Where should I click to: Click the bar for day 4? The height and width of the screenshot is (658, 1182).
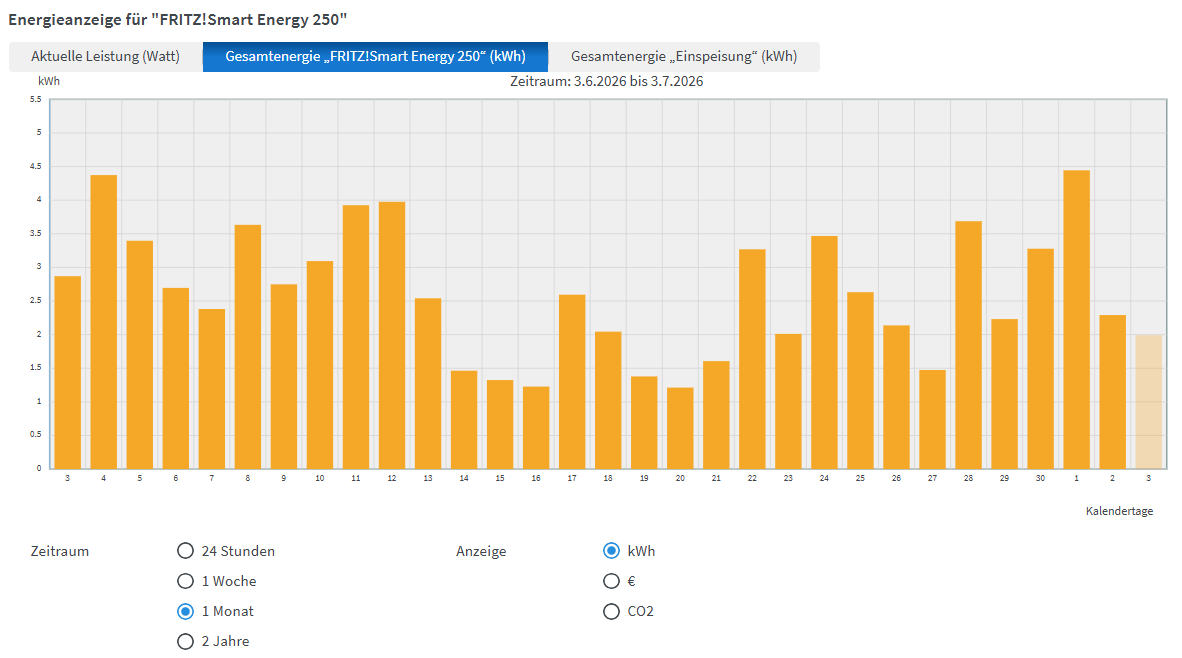click(x=104, y=322)
